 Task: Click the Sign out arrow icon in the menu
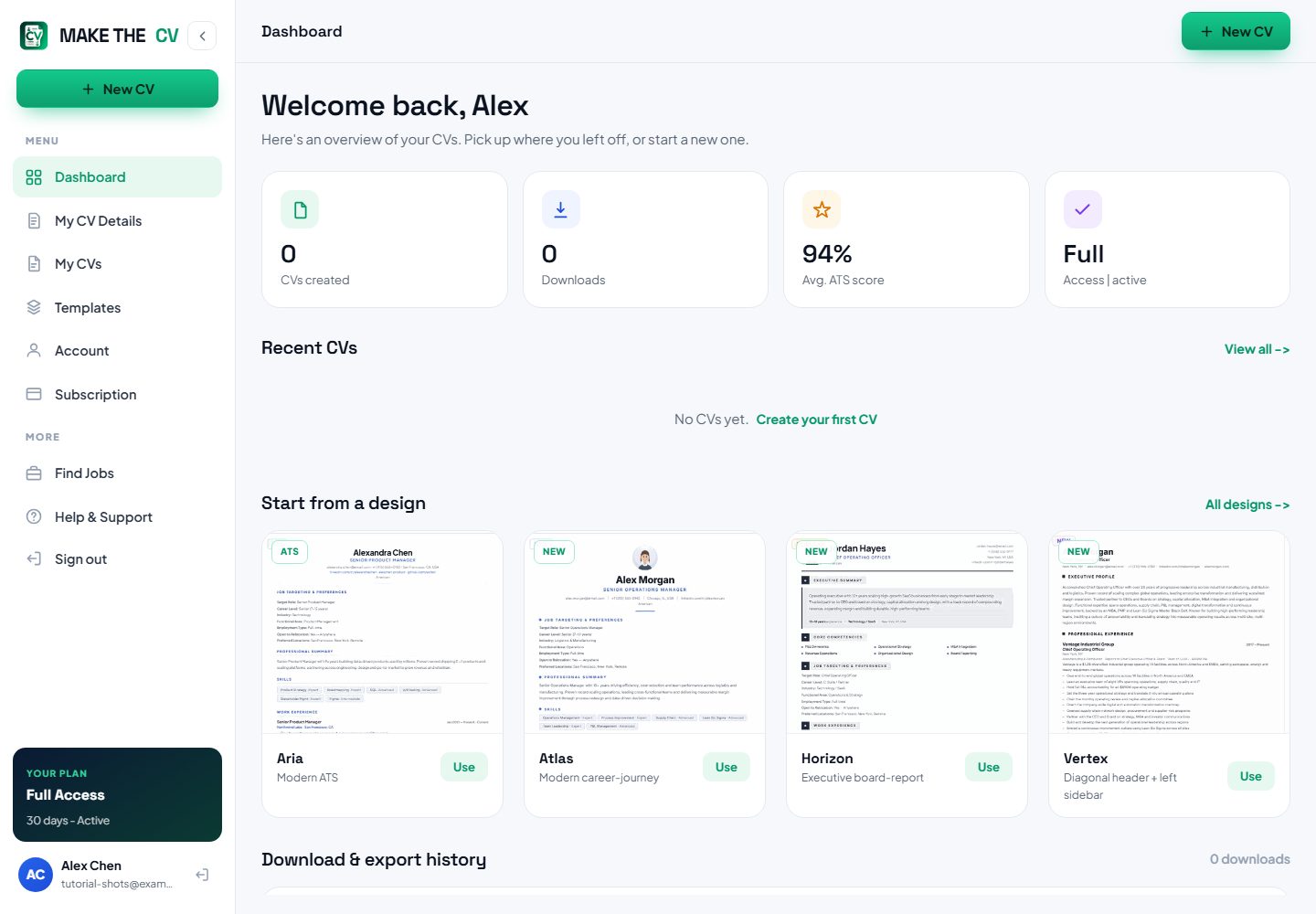[x=34, y=558]
